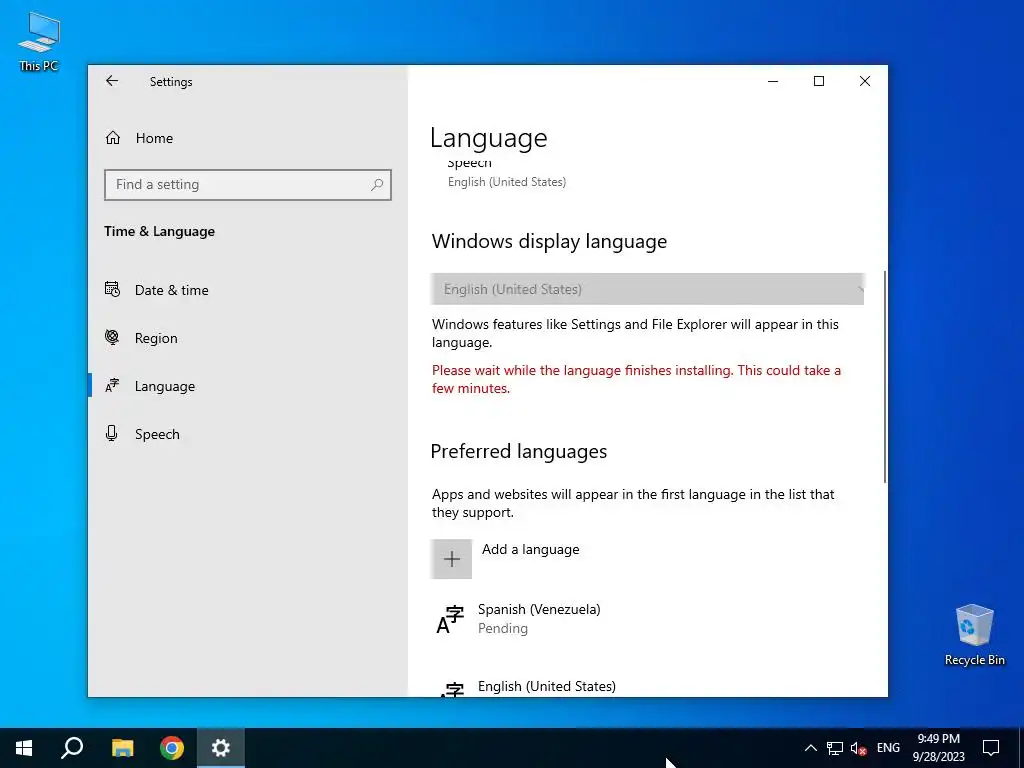Click the Speech microphone icon
The width and height of the screenshot is (1024, 768).
point(112,434)
